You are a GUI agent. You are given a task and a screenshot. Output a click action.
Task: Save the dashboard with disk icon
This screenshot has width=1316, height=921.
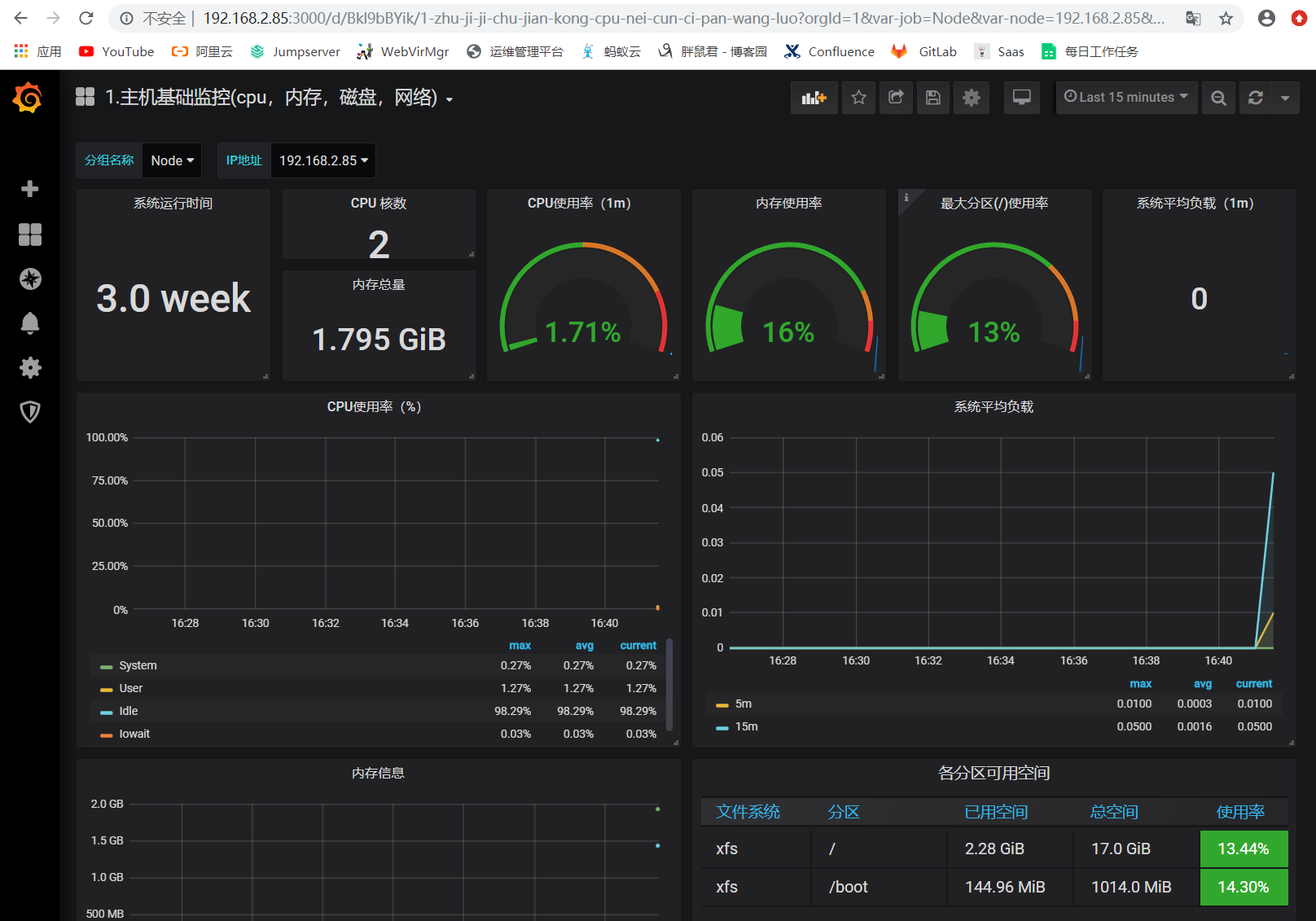point(933,98)
